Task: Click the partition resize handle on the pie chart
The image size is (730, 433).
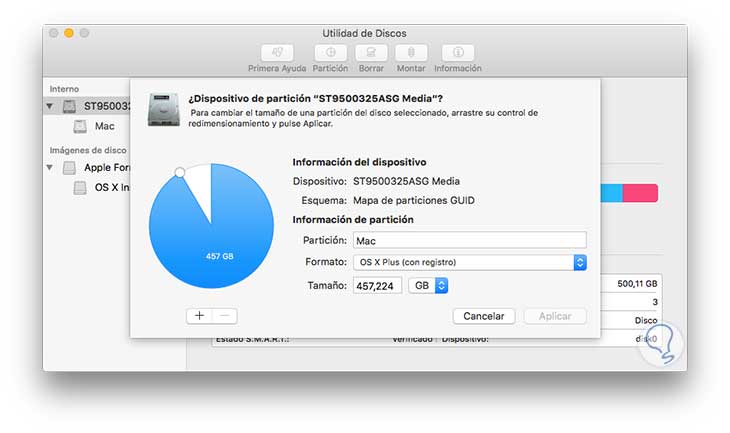Action: (180, 173)
